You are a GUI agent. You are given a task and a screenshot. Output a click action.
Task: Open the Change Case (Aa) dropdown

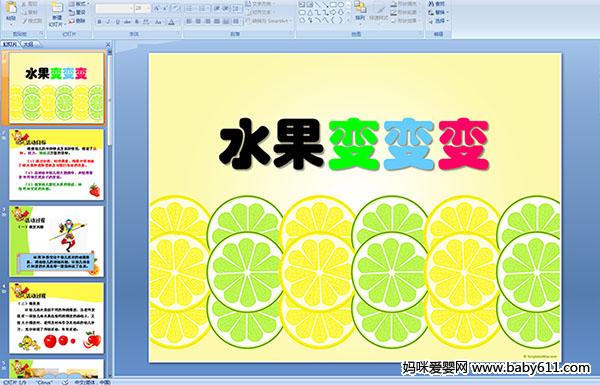158,22
